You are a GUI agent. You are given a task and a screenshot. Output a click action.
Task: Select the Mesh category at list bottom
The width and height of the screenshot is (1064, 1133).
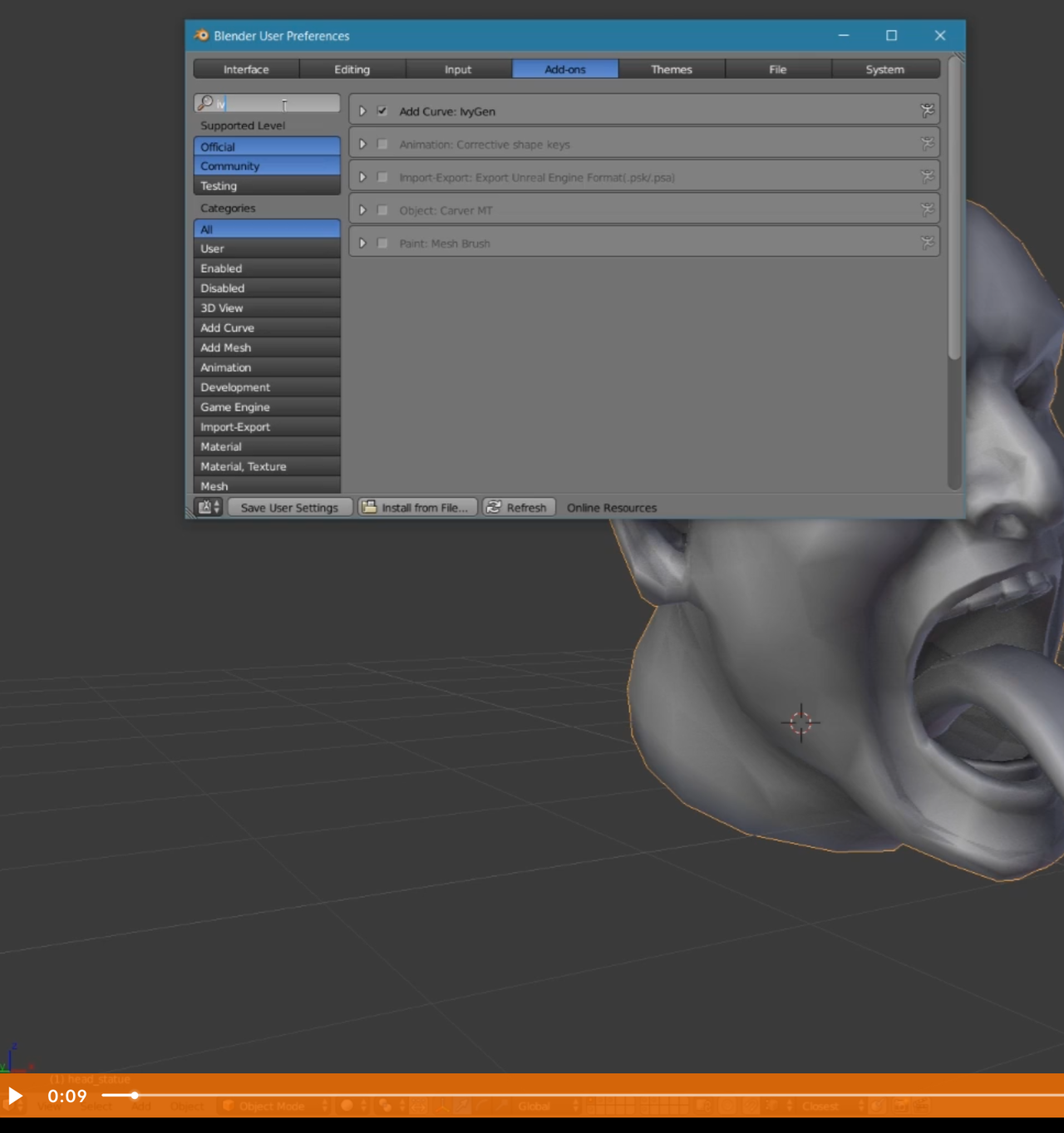[x=267, y=485]
